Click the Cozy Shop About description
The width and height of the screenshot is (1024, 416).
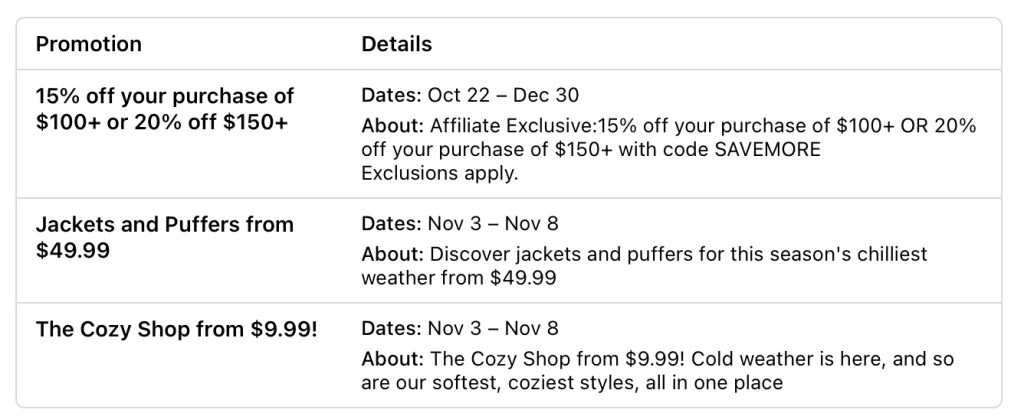point(690,358)
